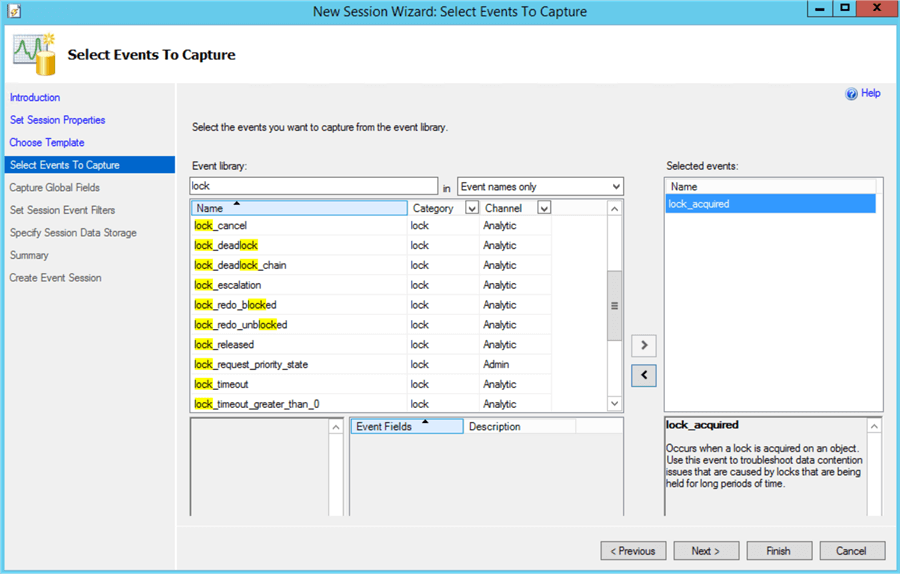Close the wizard window
This screenshot has width=900, height=574.
(877, 9)
